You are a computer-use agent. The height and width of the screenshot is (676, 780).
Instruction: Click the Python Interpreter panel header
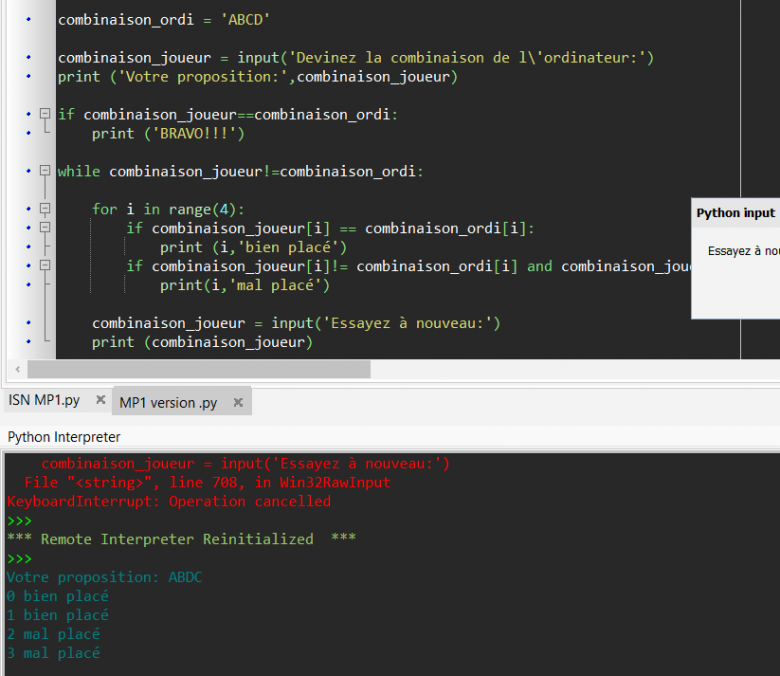(64, 437)
